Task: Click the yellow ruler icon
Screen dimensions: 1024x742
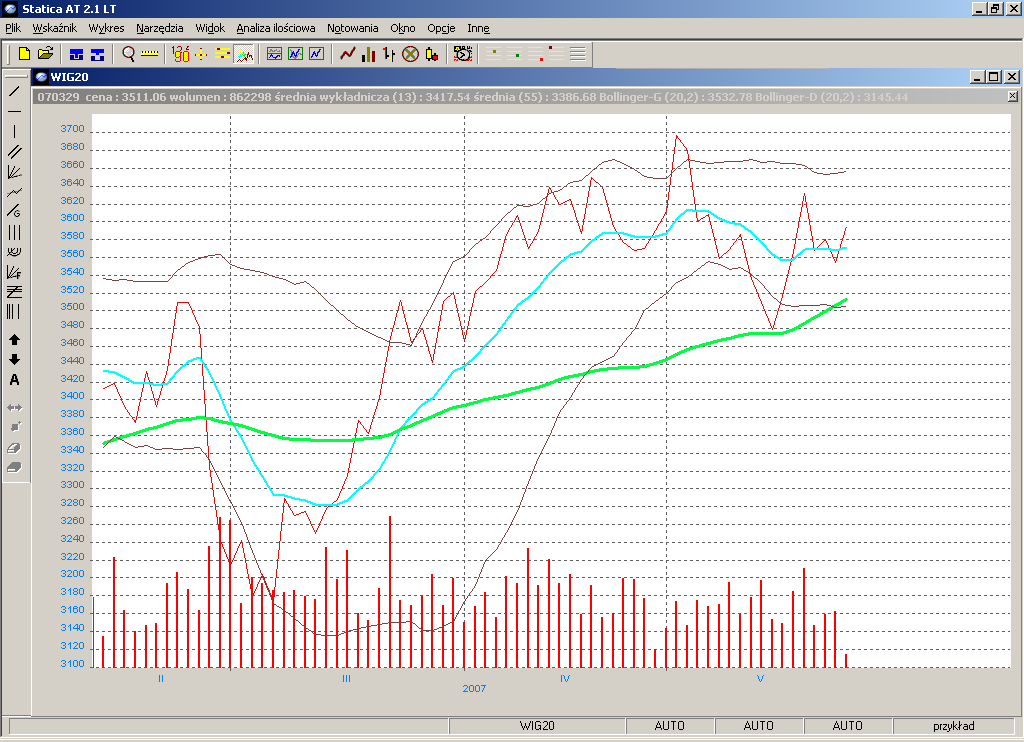Action: click(x=150, y=54)
